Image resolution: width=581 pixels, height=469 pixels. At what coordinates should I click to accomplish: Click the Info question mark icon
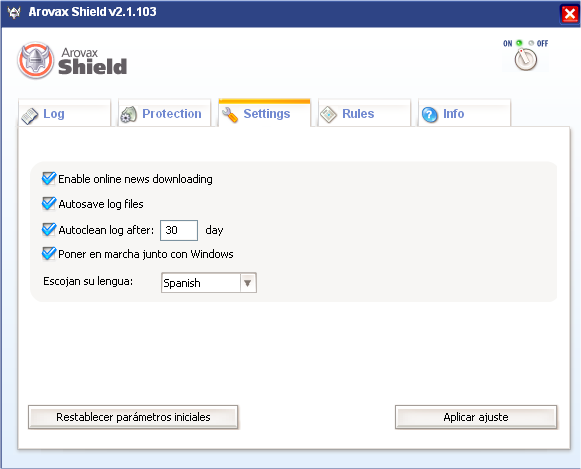coord(430,115)
